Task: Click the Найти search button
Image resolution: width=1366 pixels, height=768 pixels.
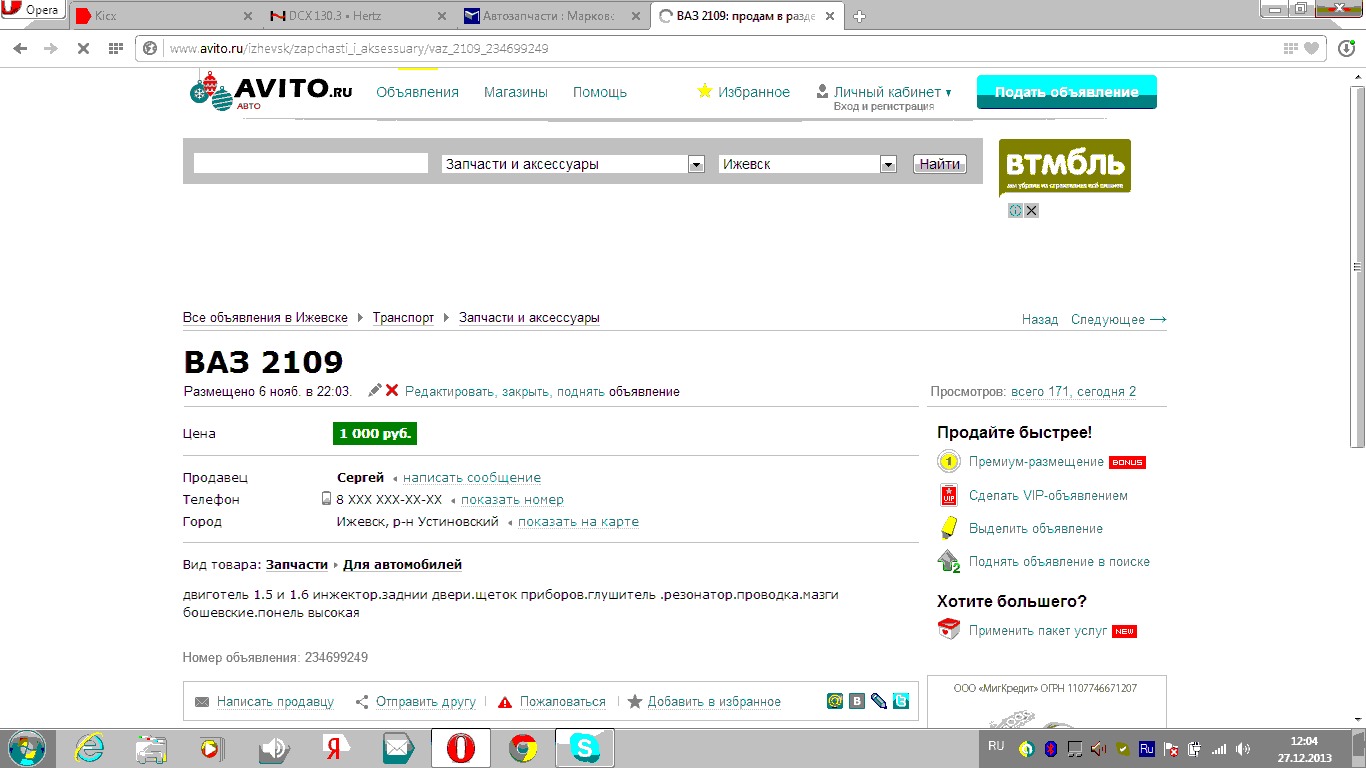Action: (940, 164)
